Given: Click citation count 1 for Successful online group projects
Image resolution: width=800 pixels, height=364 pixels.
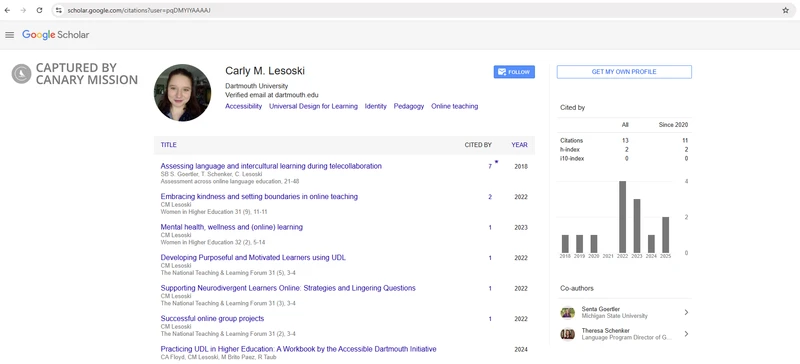Looking at the screenshot, I should [490, 319].
